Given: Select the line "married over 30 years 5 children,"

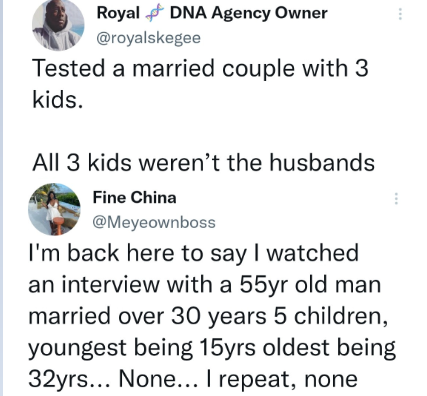Looking at the screenshot, I should [x=208, y=316].
